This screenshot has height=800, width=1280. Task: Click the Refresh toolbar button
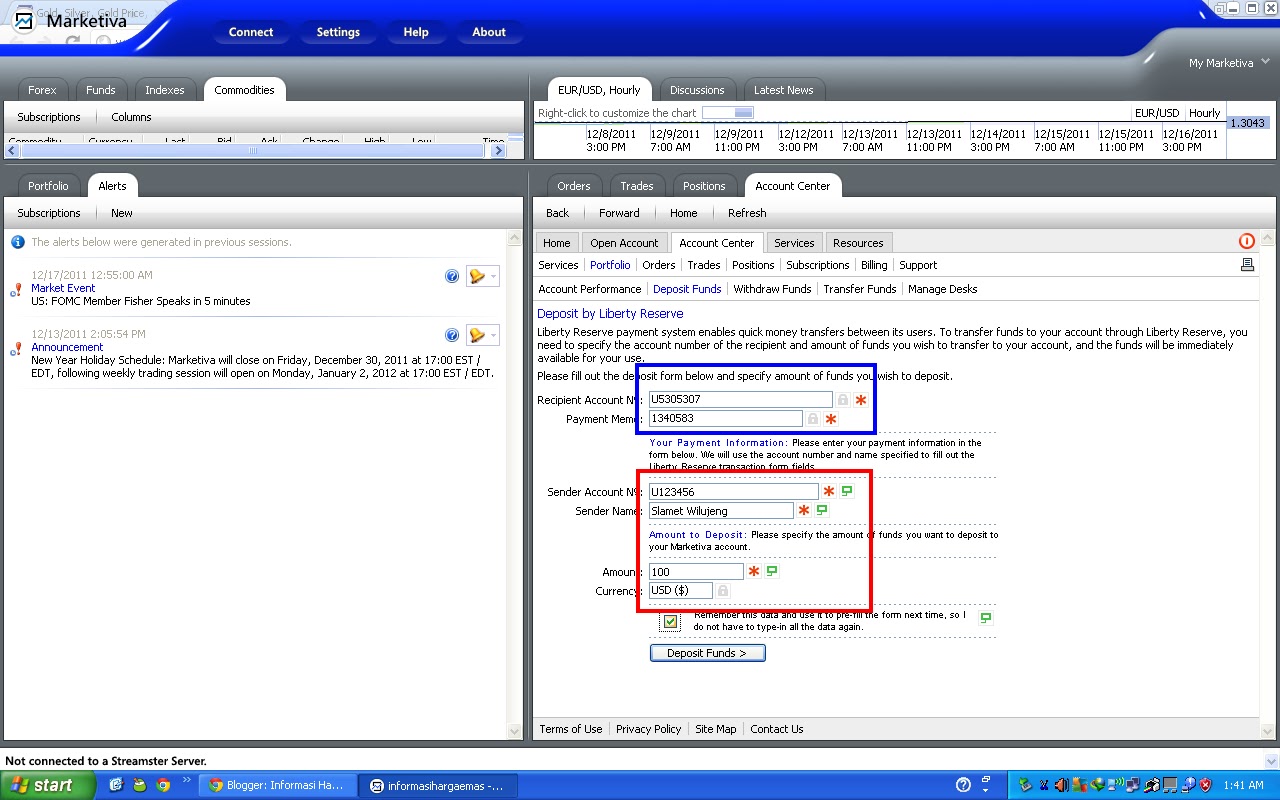click(747, 213)
